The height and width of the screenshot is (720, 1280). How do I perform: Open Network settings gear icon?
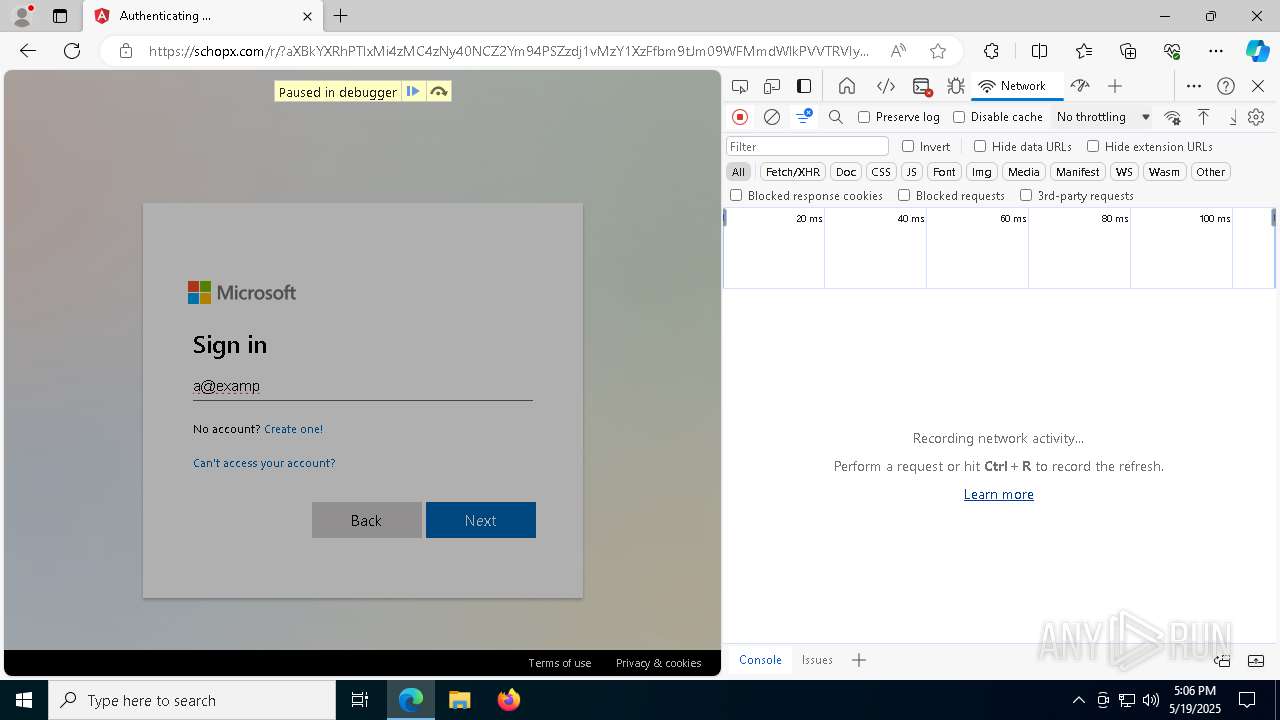pyautogui.click(x=1257, y=117)
